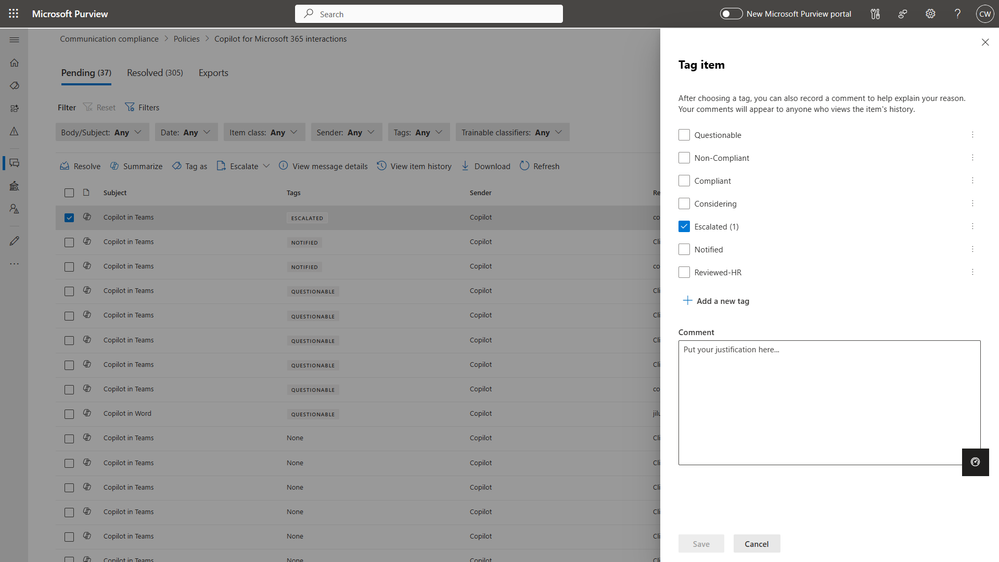Open the Trainable classifiers dropdown
Image resolution: width=999 pixels, height=562 pixels.
pyautogui.click(x=512, y=132)
